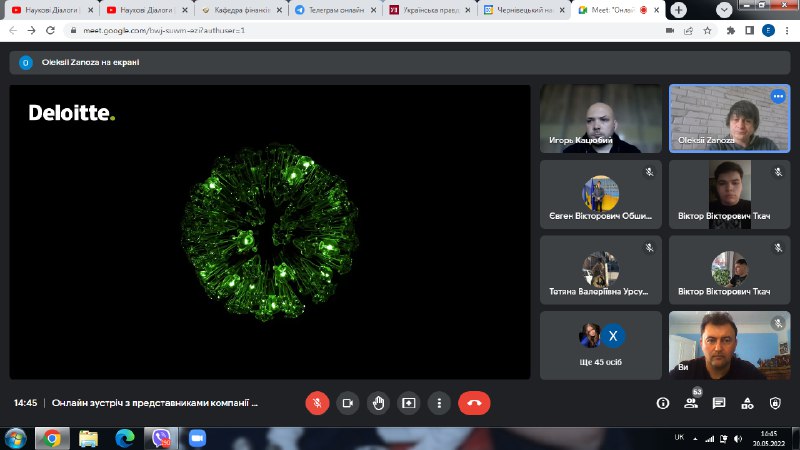Open more options three-dot menu
The width and height of the screenshot is (800, 450).
pos(439,403)
